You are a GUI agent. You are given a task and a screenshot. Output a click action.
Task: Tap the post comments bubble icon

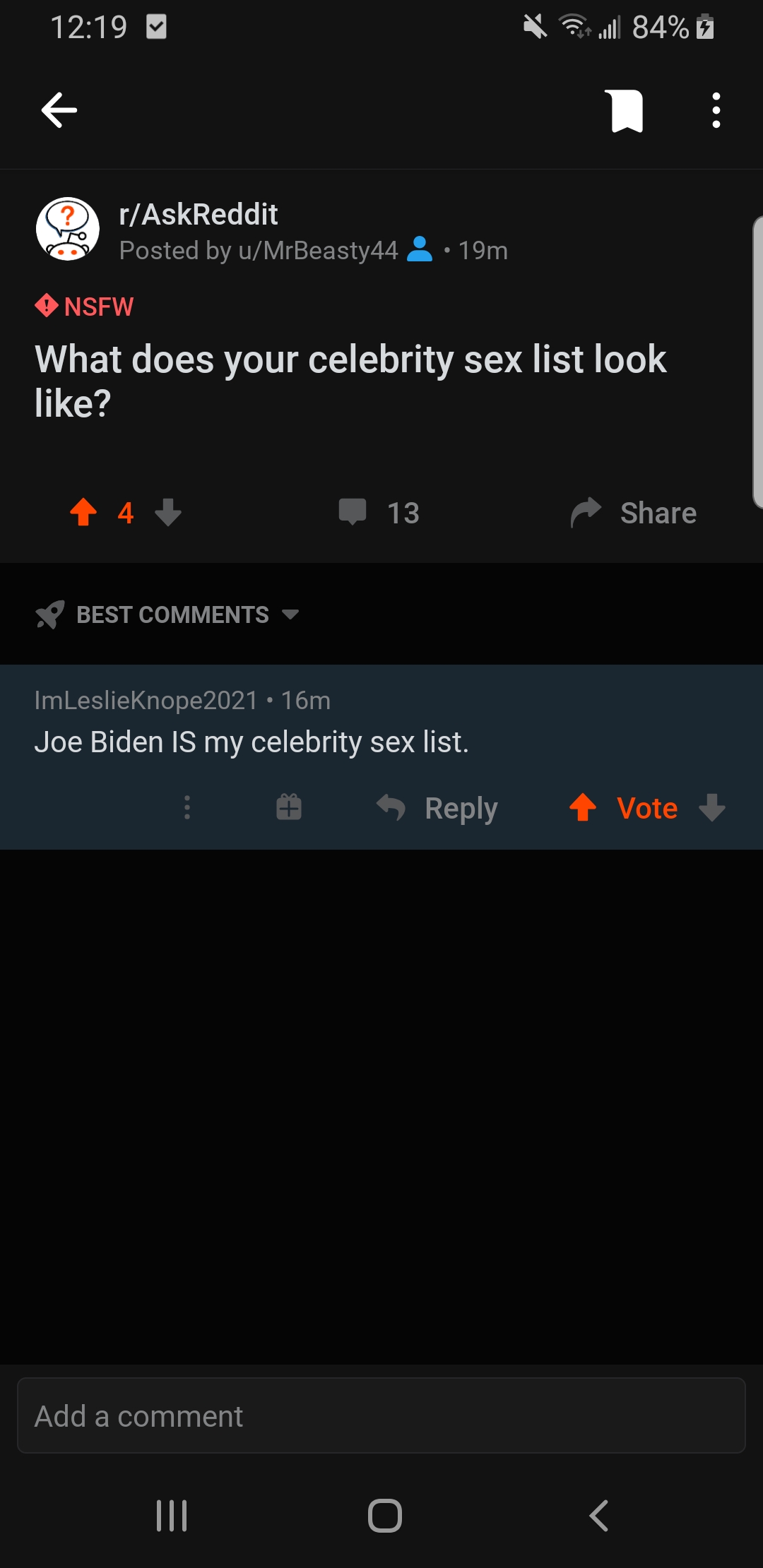(x=353, y=512)
